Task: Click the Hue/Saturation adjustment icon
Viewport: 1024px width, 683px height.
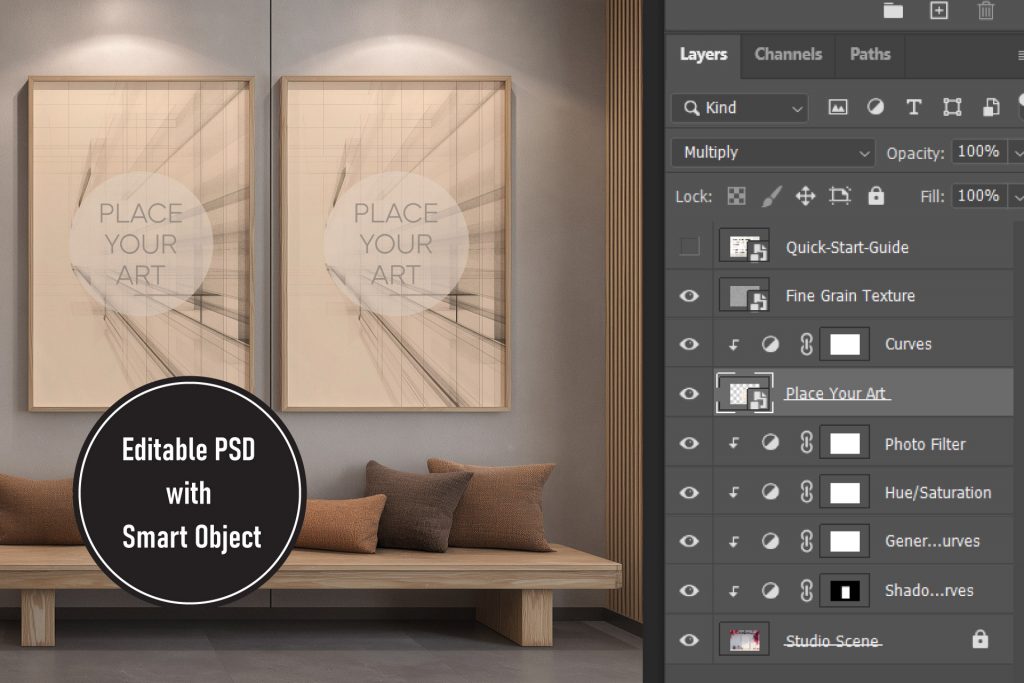Action: [770, 492]
